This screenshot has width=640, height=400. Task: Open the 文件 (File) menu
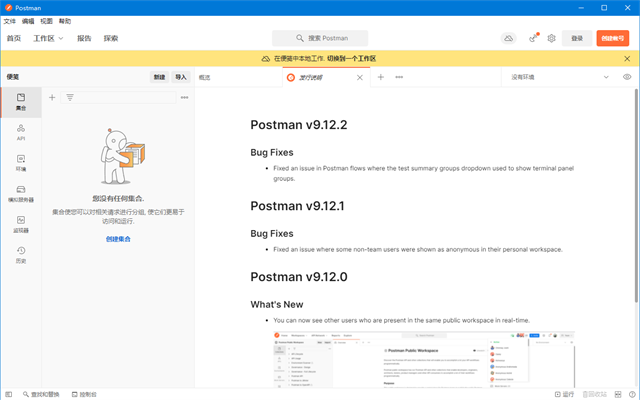10,21
